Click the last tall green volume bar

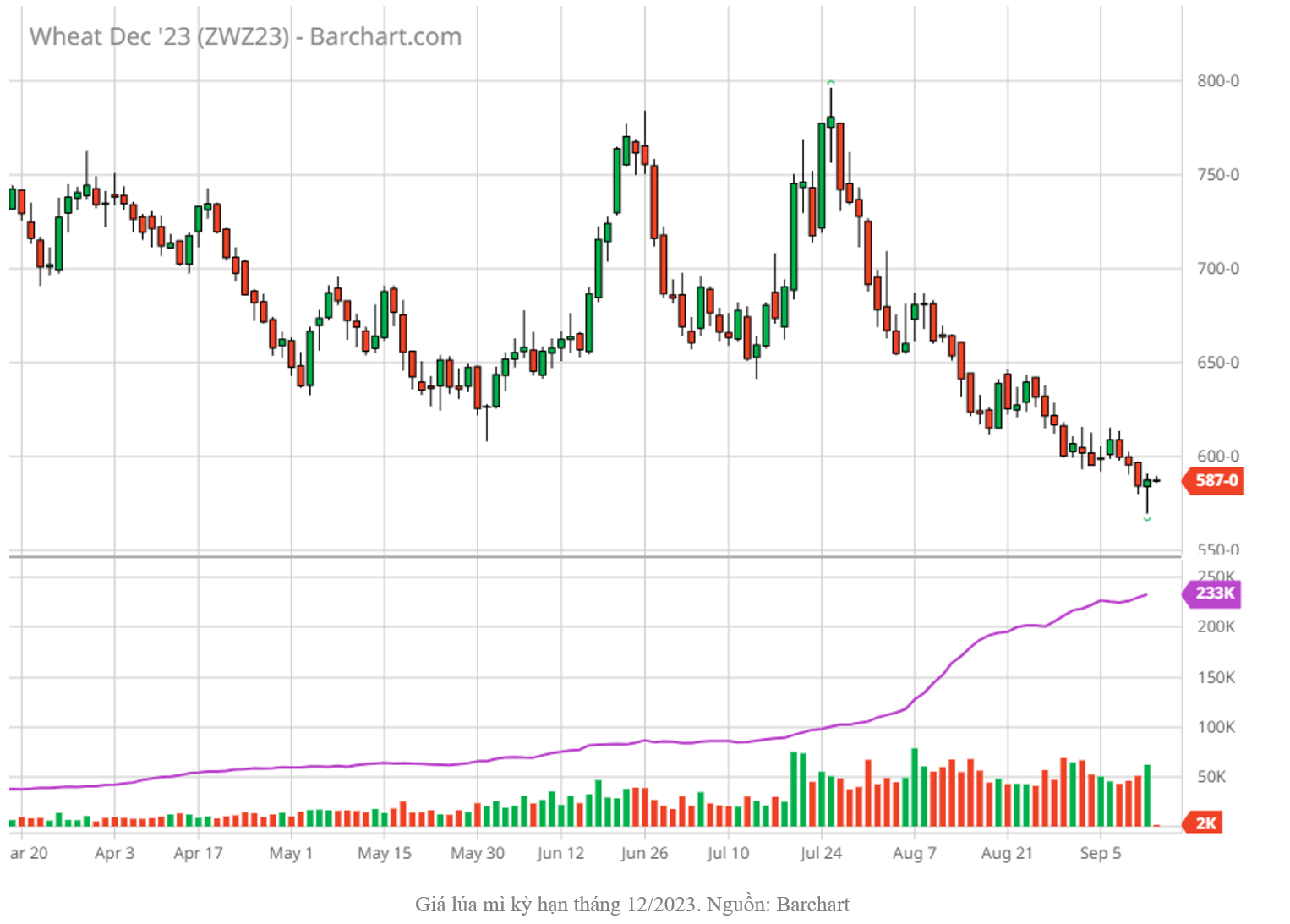click(1147, 796)
